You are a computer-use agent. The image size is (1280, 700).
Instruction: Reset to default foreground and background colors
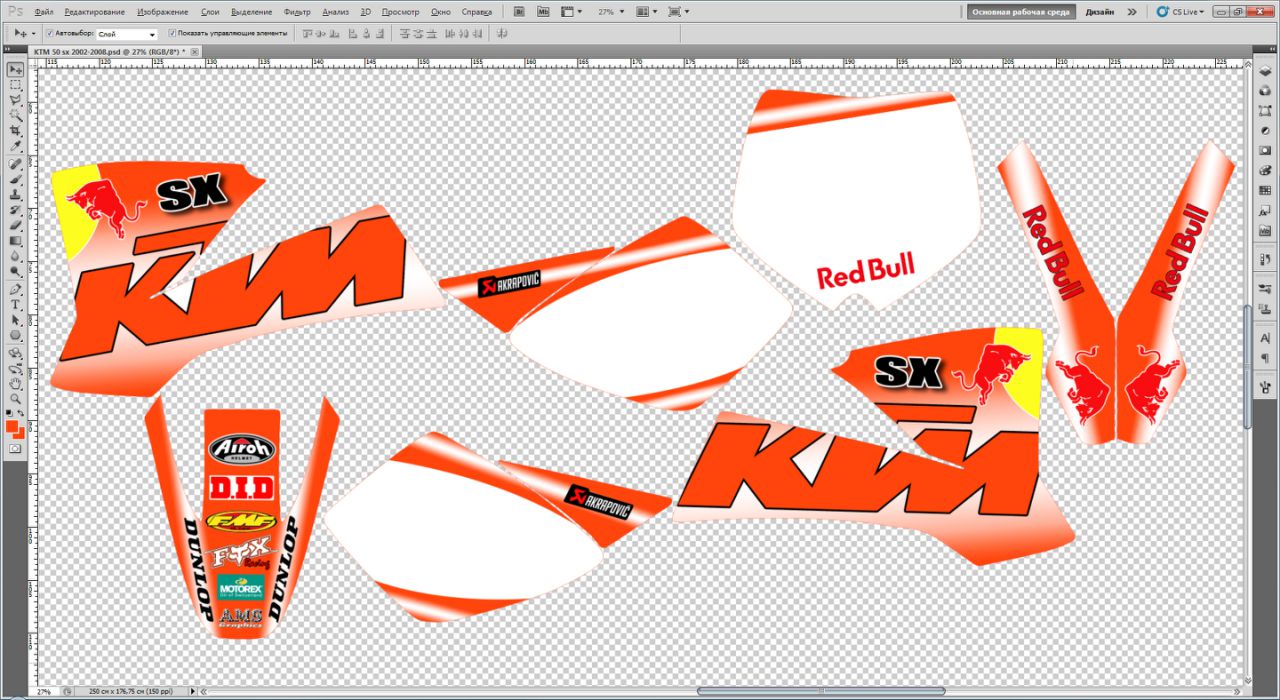point(9,413)
